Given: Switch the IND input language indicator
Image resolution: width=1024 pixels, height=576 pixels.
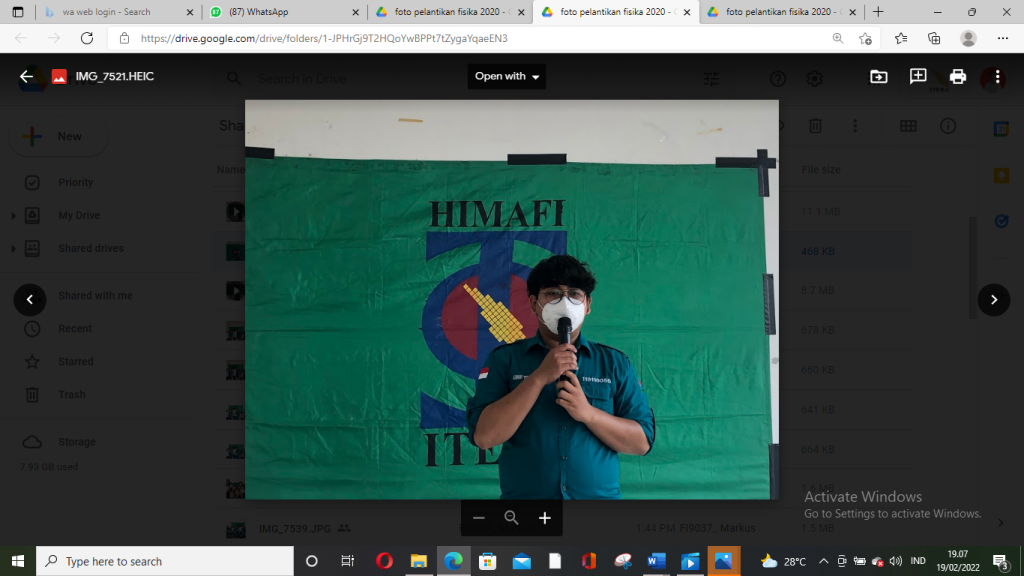Looking at the screenshot, I should pyautogui.click(x=918, y=561).
